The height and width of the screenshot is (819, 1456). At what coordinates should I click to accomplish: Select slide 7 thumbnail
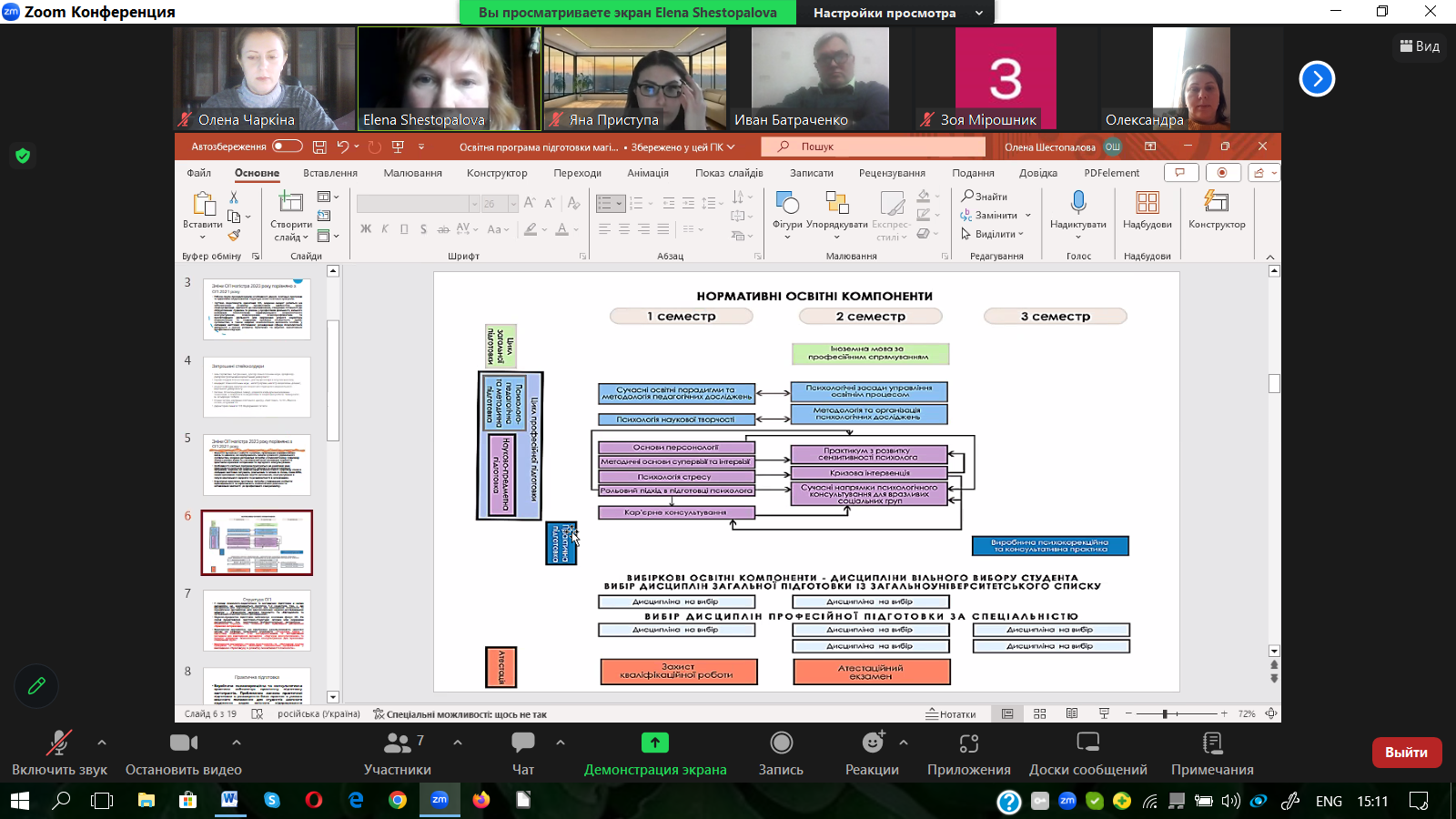257,621
